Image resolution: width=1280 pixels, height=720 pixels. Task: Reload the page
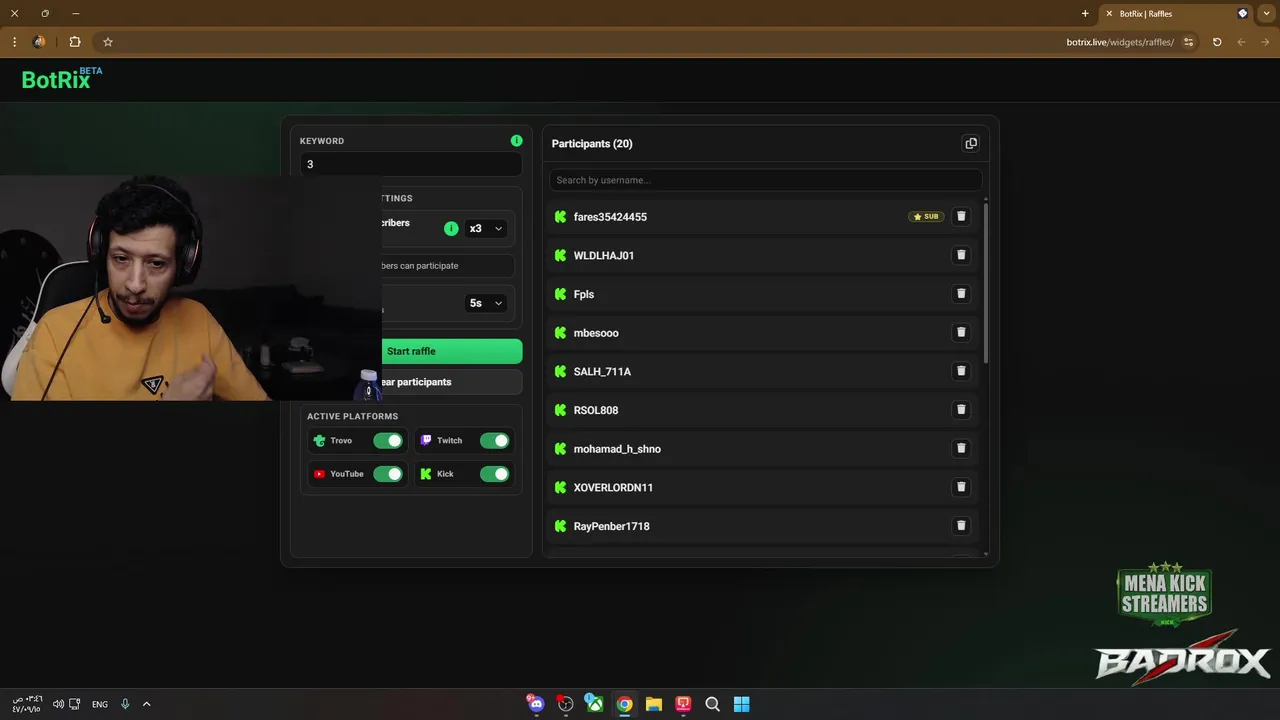[x=1217, y=42]
